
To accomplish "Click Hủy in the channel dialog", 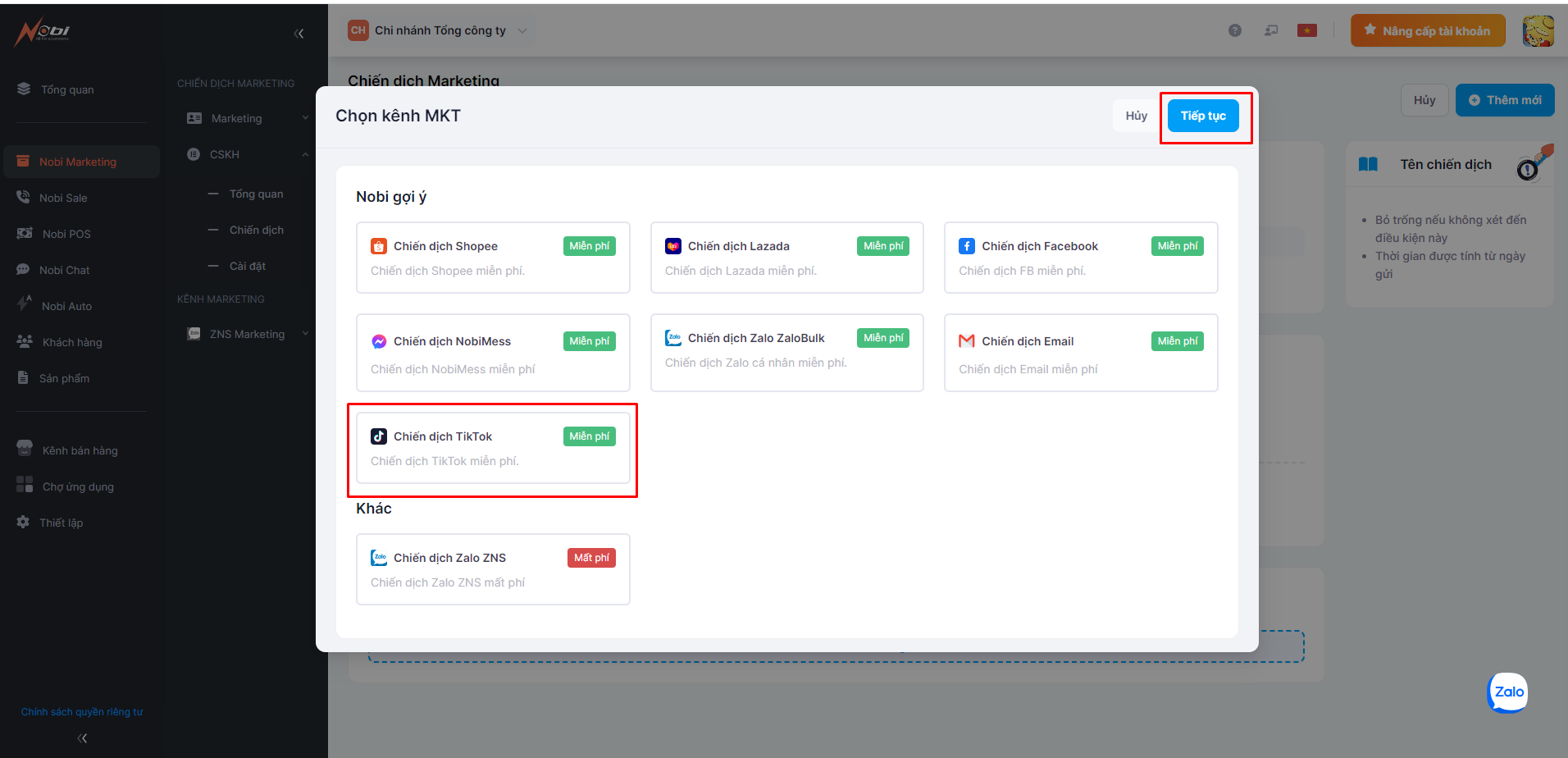I will [1136, 116].
